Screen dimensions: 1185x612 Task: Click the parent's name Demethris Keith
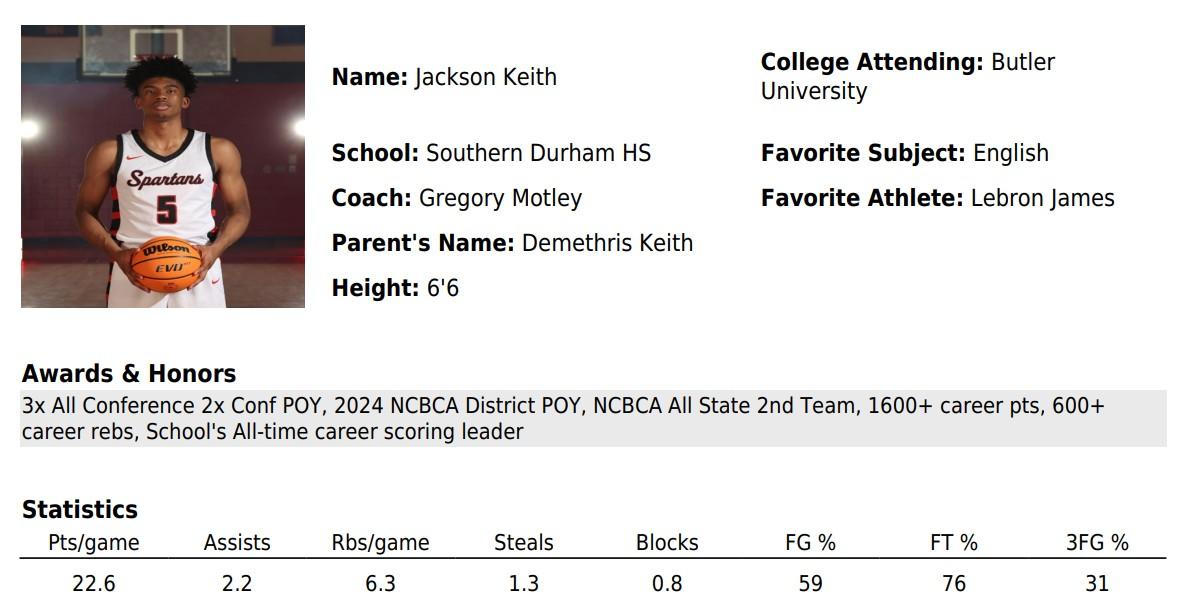click(608, 243)
